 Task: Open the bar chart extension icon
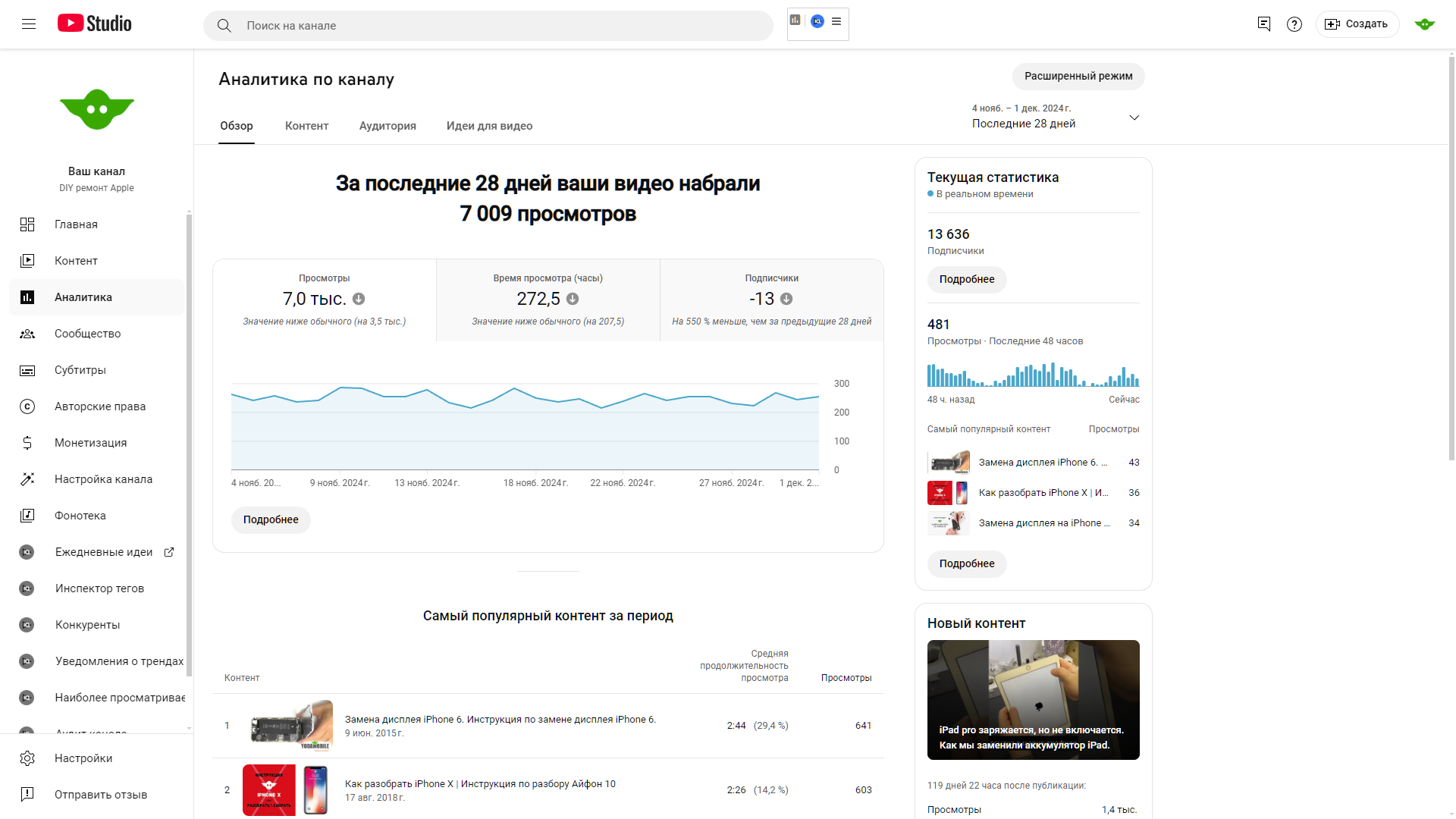click(795, 20)
